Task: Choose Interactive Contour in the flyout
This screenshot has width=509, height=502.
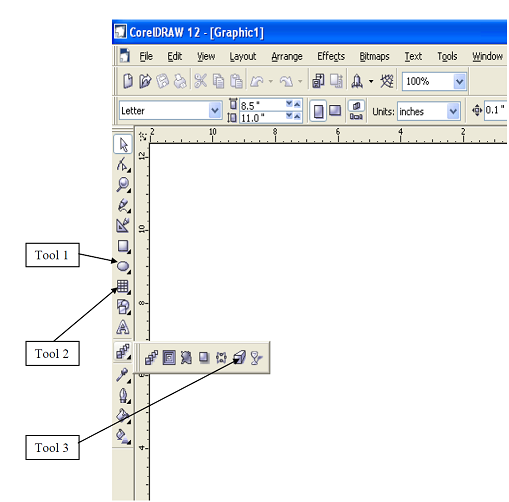Action: (x=169, y=358)
